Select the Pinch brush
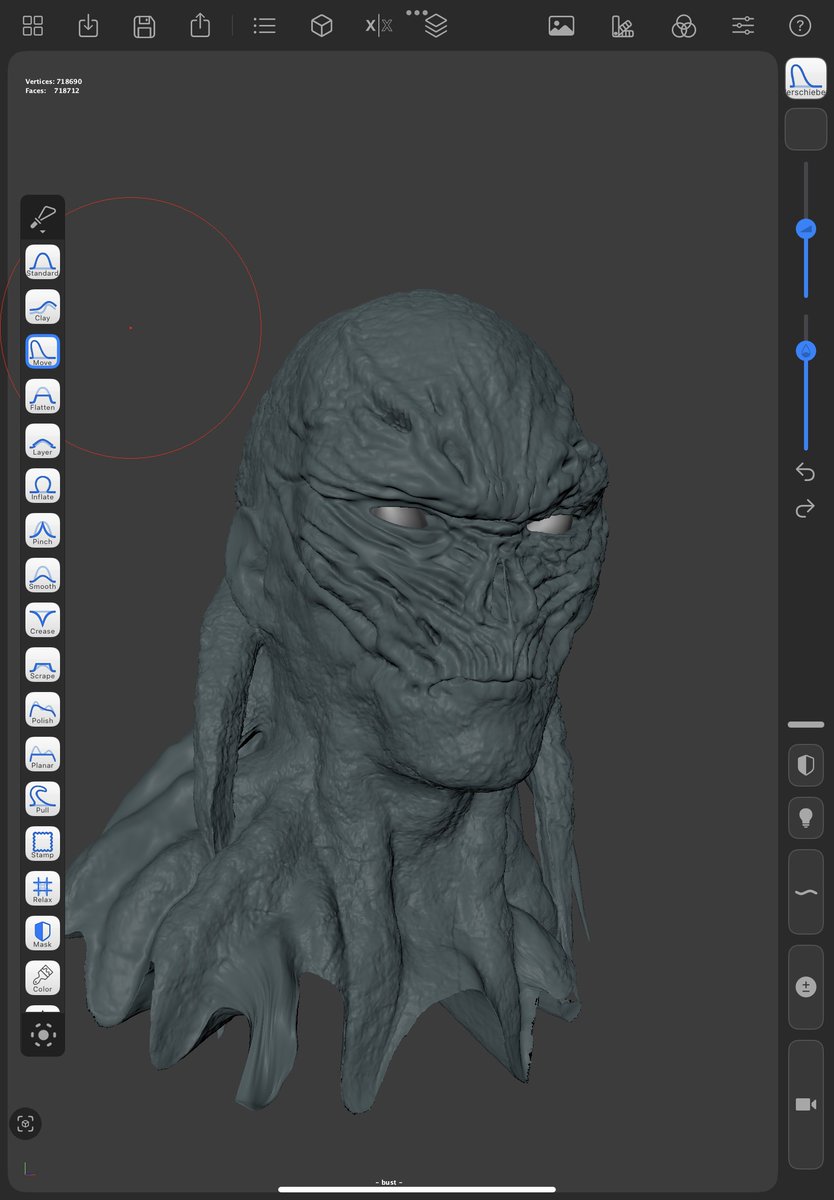This screenshot has height=1200, width=834. click(42, 530)
